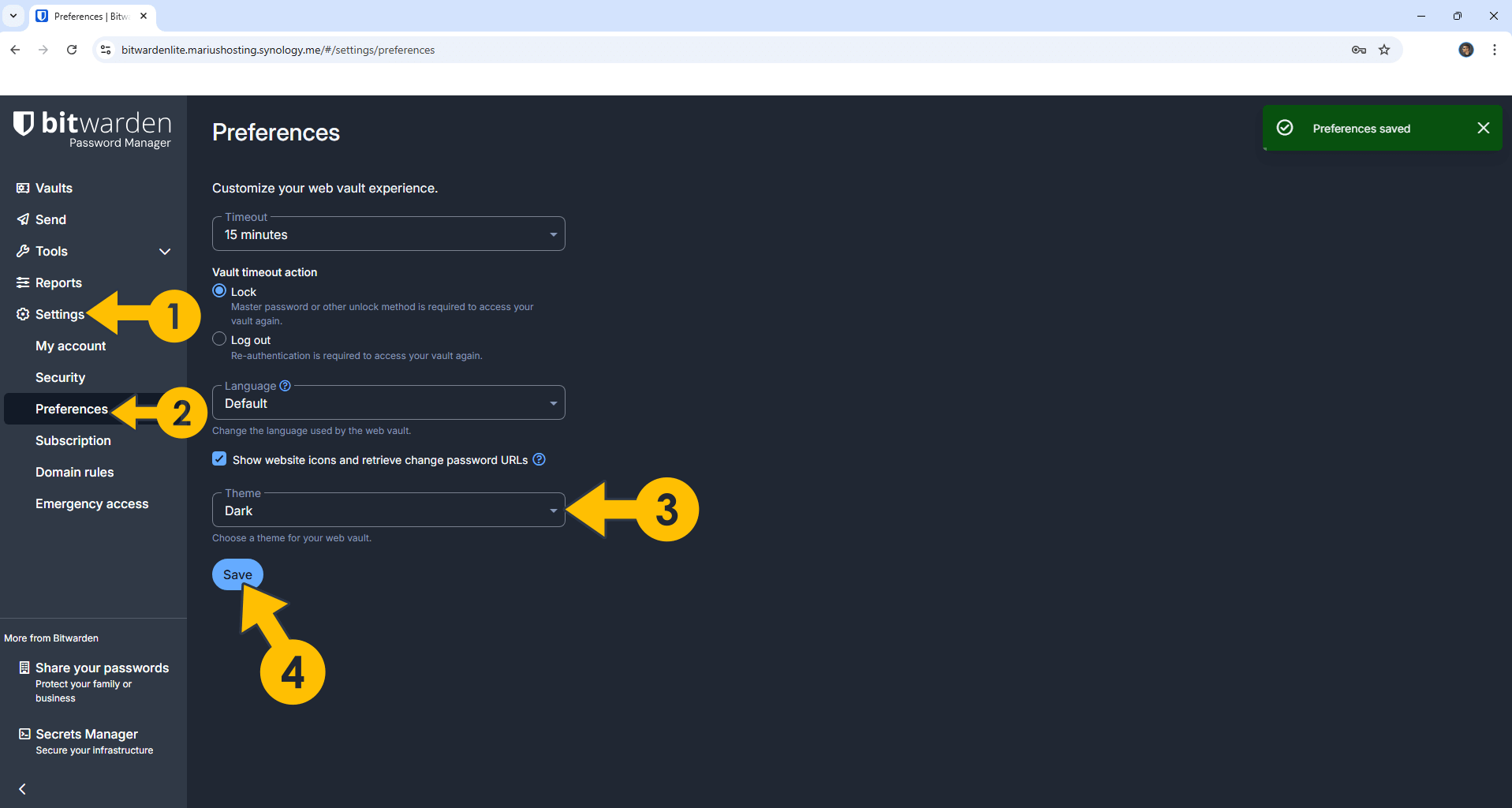The image size is (1512, 808).
Task: Click the Tools wrench icon
Action: [23, 251]
